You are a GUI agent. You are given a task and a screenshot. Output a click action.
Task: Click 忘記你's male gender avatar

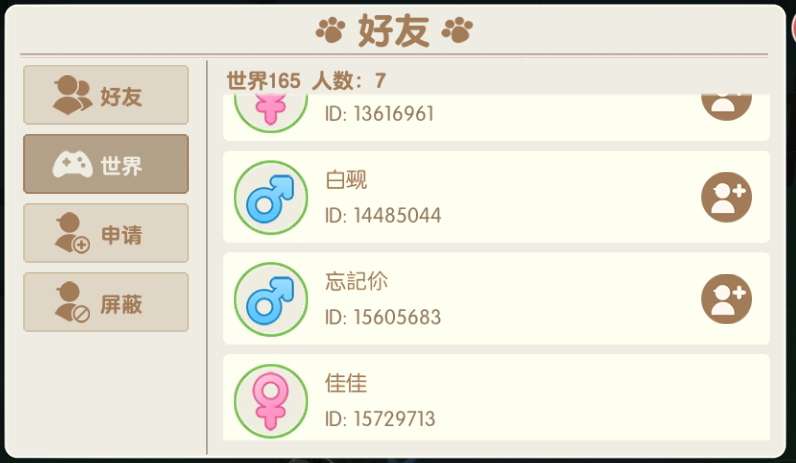click(271, 300)
